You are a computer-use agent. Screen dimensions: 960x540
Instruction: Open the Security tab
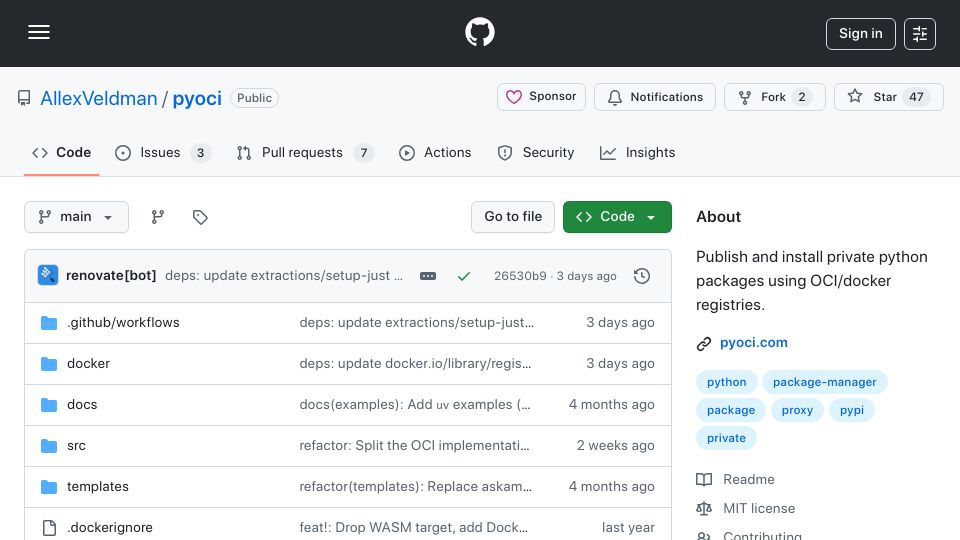[x=536, y=152]
